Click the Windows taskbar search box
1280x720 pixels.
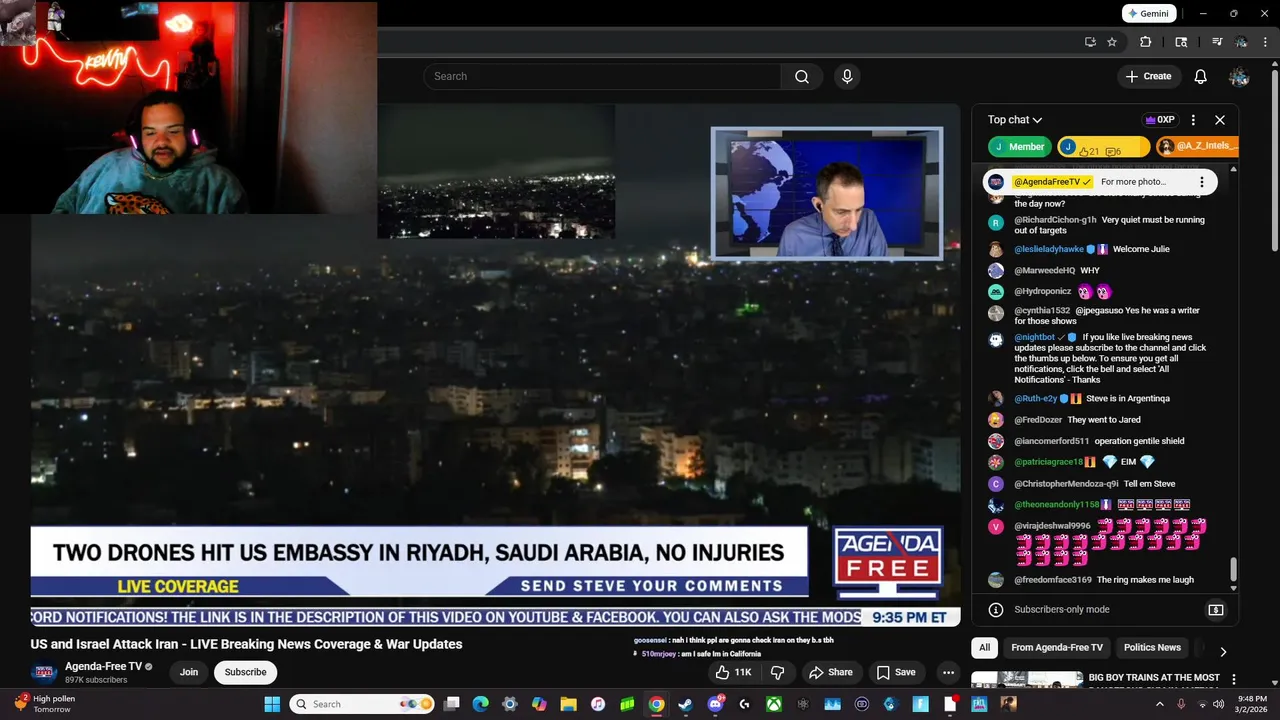(362, 704)
